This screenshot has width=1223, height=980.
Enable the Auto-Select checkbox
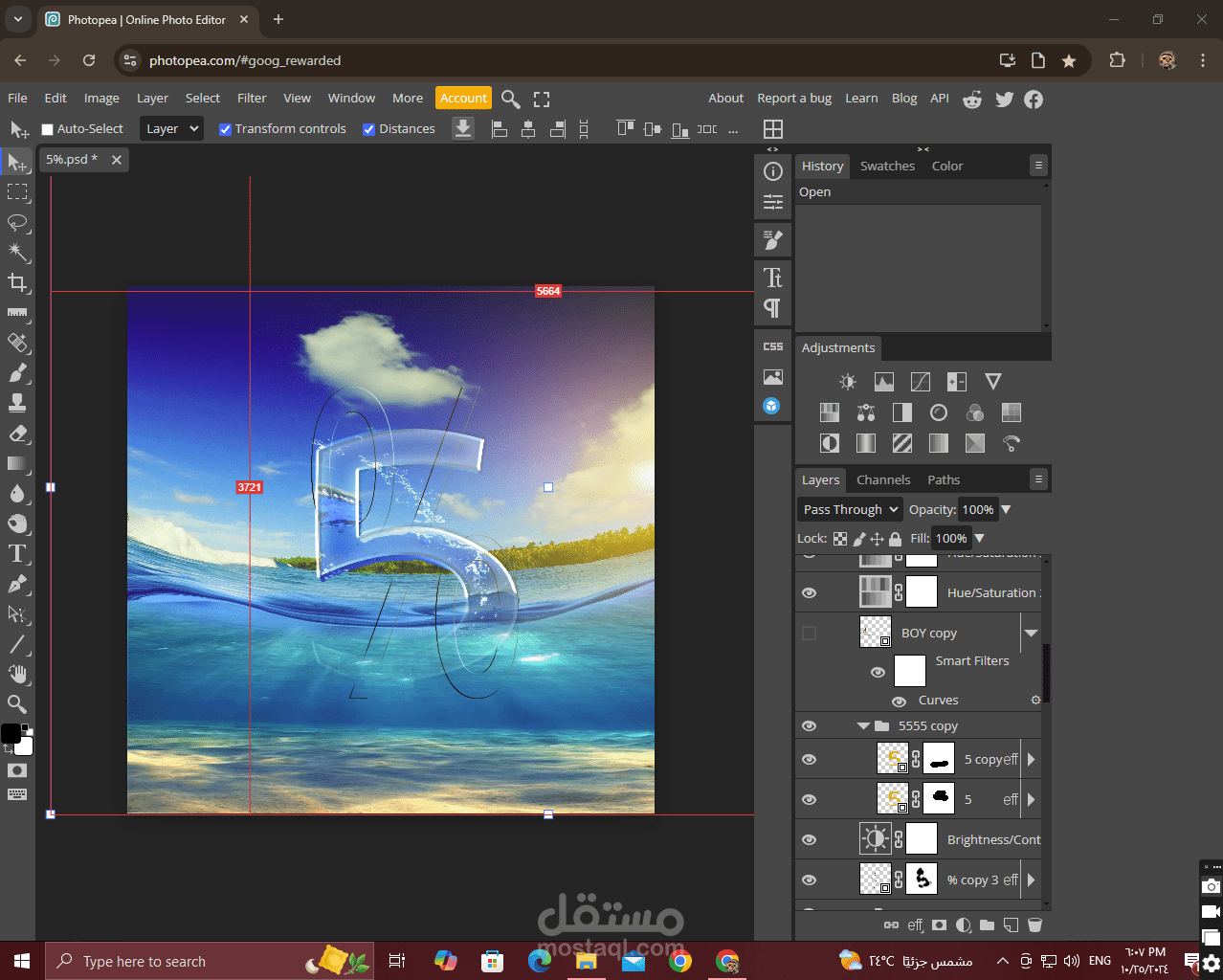pos(47,129)
